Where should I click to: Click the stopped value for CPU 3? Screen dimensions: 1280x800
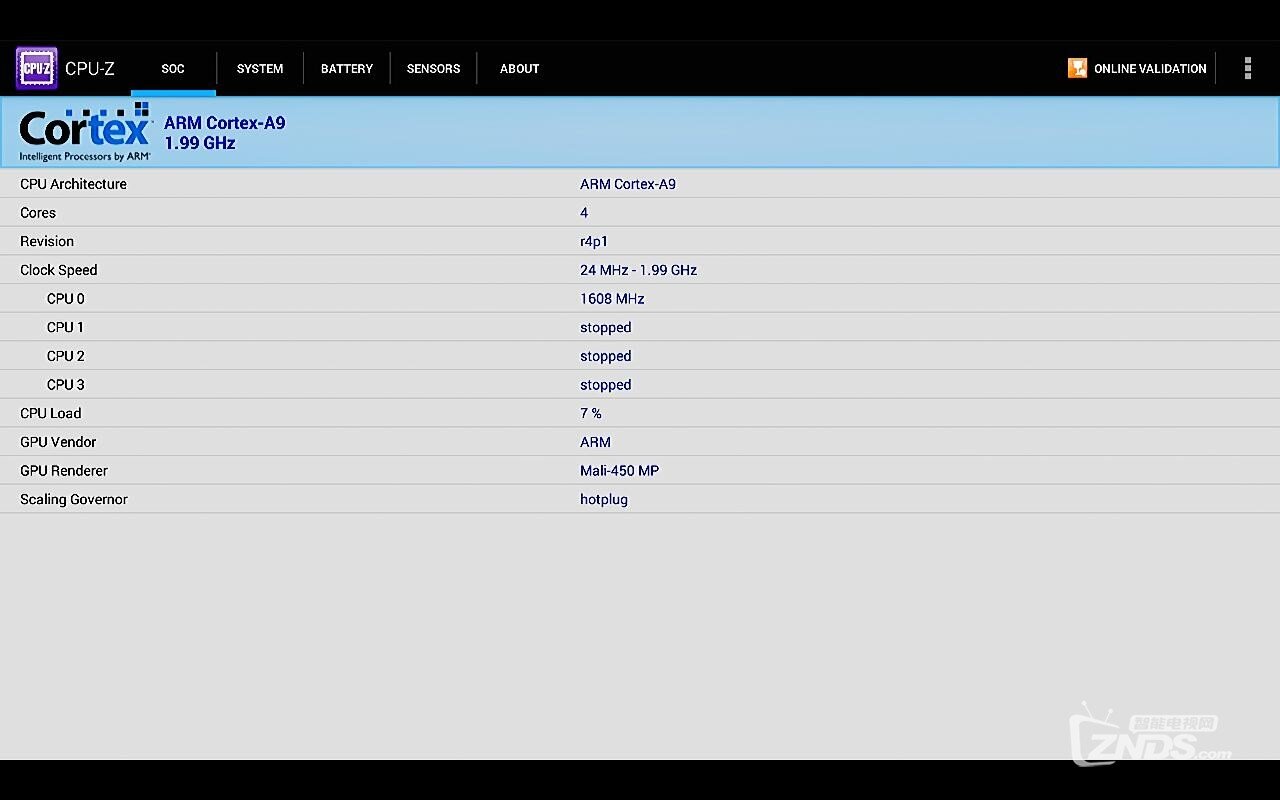point(606,385)
